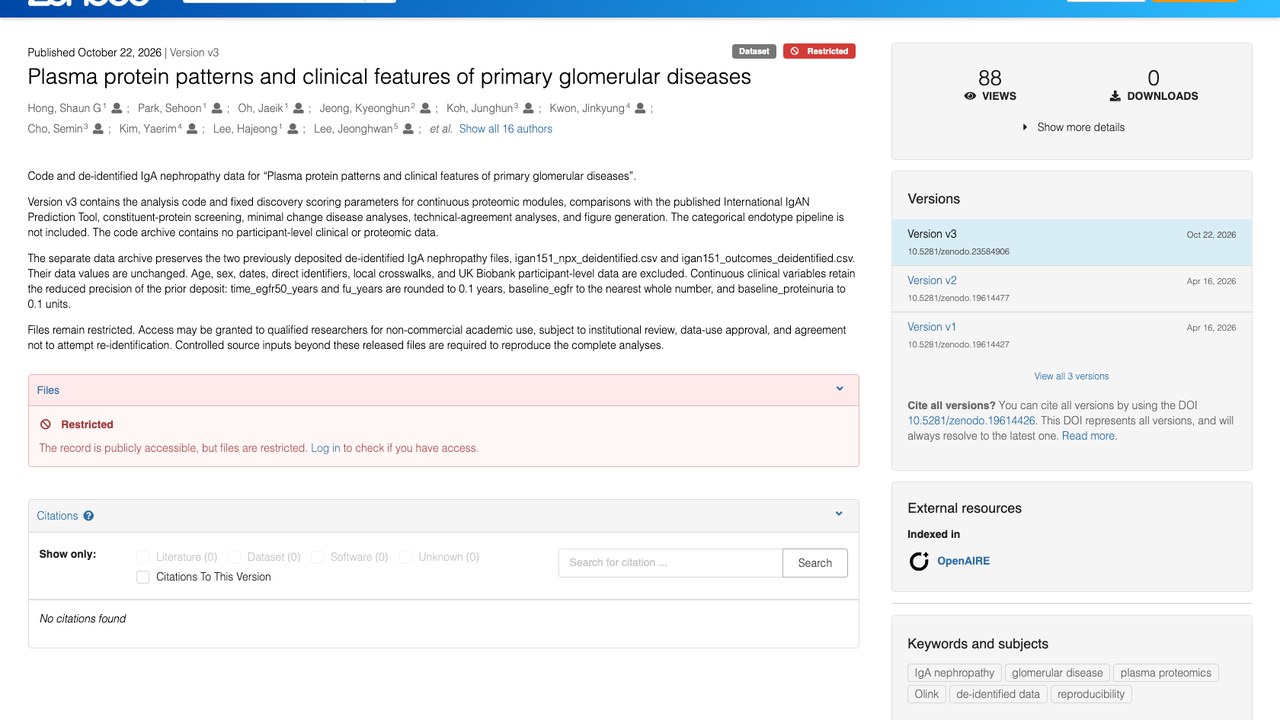Click the person icon beside Kim, Yaerim
This screenshot has width=1280, height=720.
point(192,129)
